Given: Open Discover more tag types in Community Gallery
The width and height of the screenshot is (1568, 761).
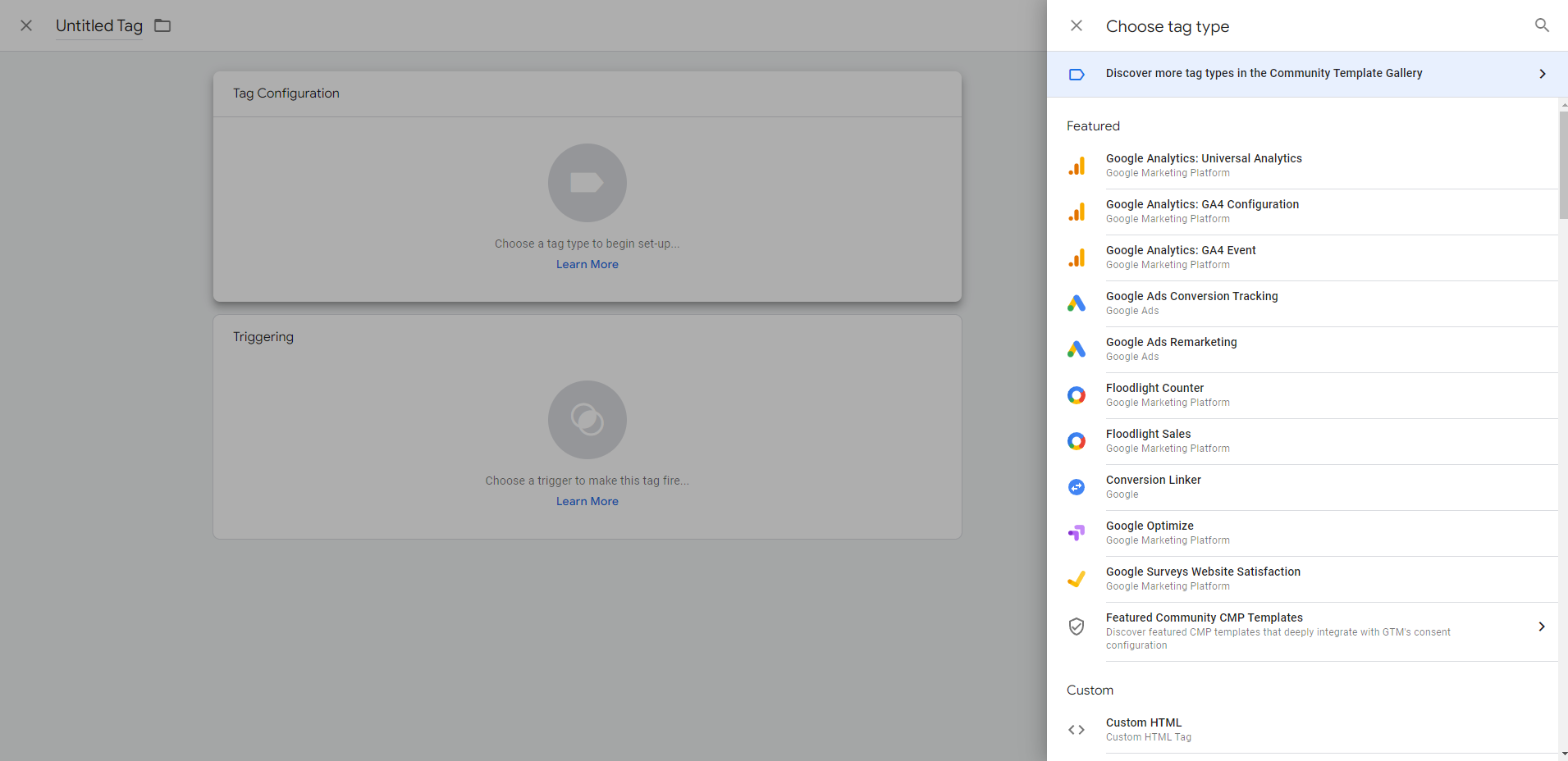Looking at the screenshot, I should pos(1307,74).
